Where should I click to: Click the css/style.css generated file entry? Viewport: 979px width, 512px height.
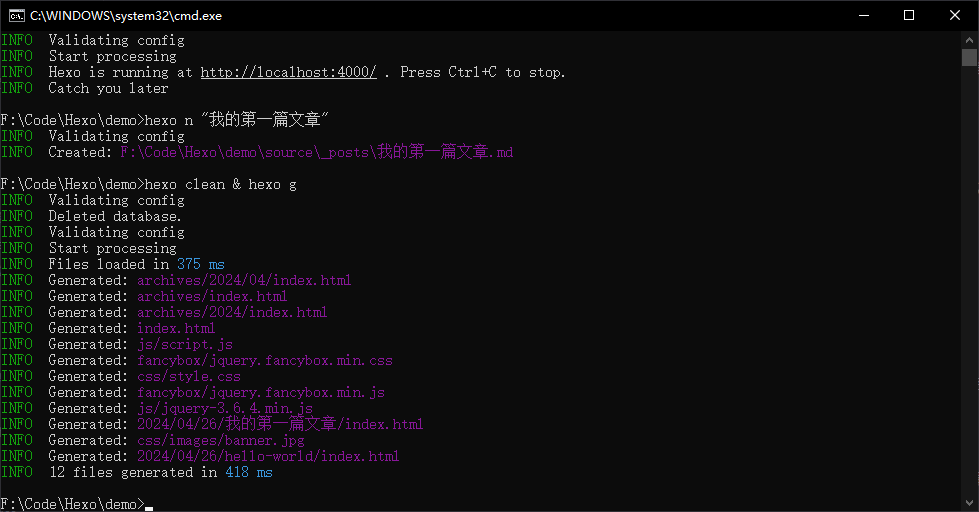click(x=188, y=376)
